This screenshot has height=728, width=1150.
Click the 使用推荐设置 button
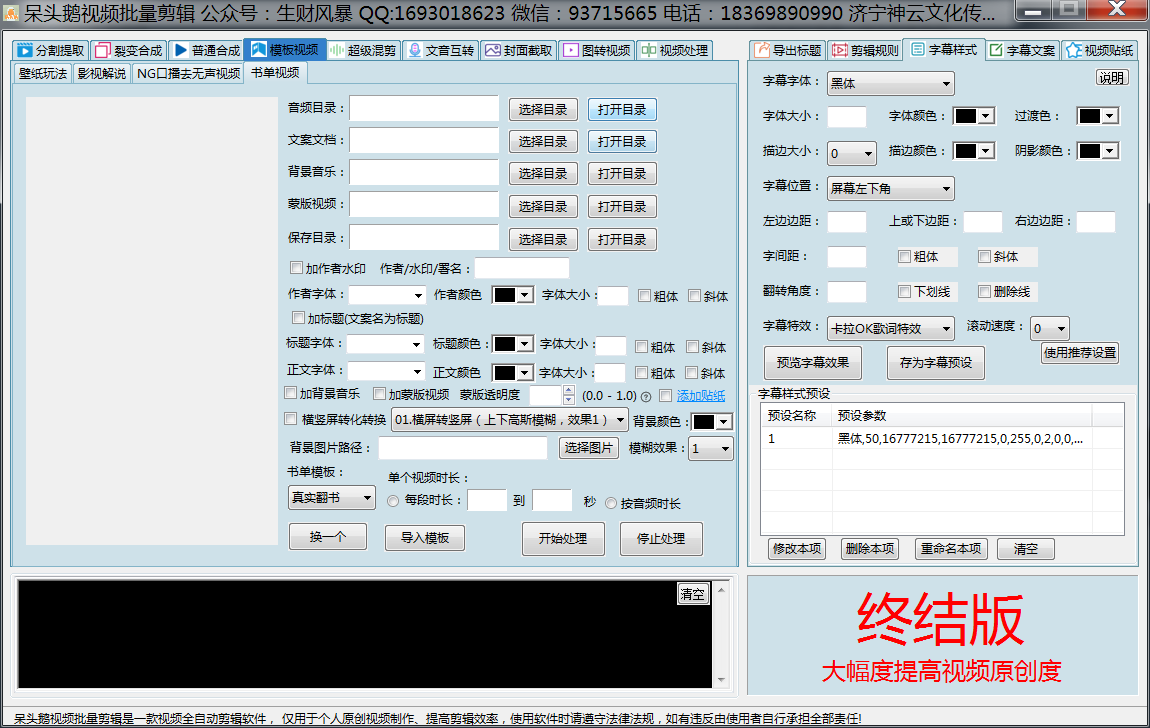pyautogui.click(x=1080, y=353)
